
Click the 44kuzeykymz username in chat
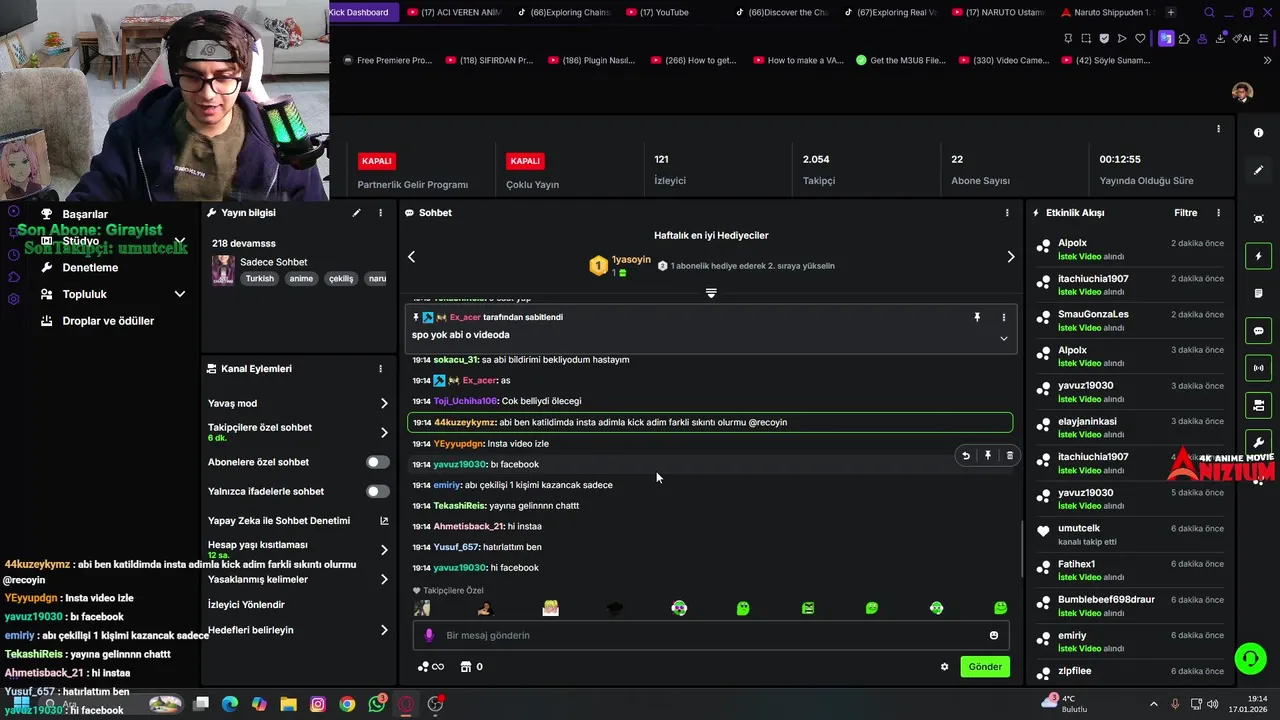click(464, 423)
